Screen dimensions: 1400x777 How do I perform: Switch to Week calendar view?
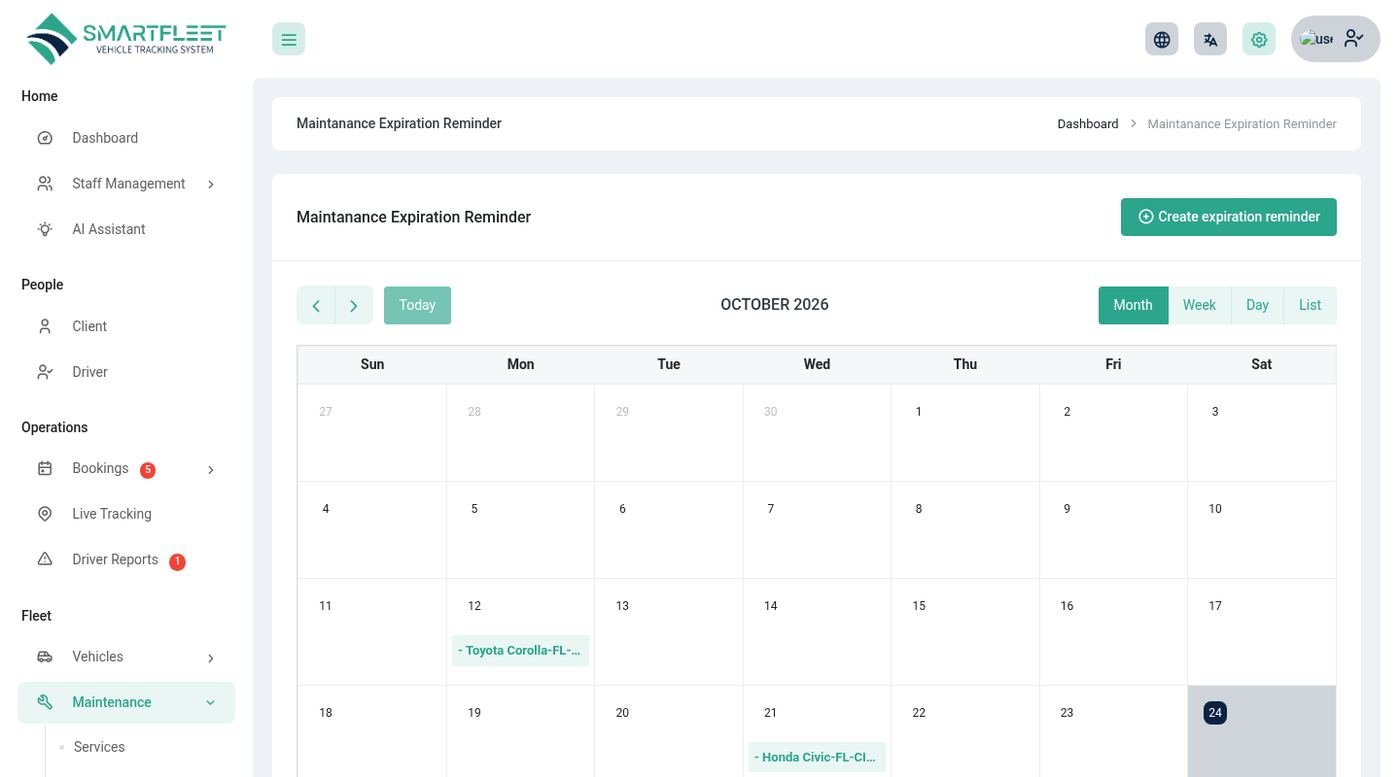(x=1199, y=305)
